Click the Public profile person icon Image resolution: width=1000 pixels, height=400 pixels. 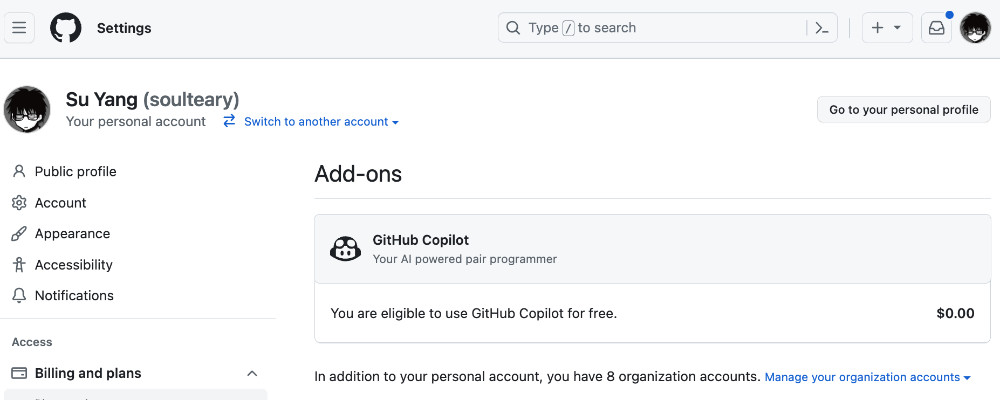click(19, 172)
